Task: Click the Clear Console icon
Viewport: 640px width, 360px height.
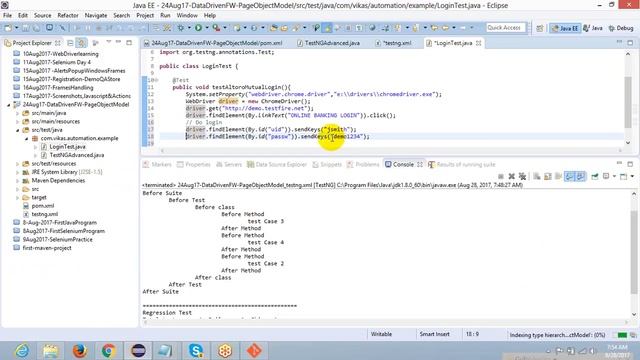Action: click(x=537, y=176)
